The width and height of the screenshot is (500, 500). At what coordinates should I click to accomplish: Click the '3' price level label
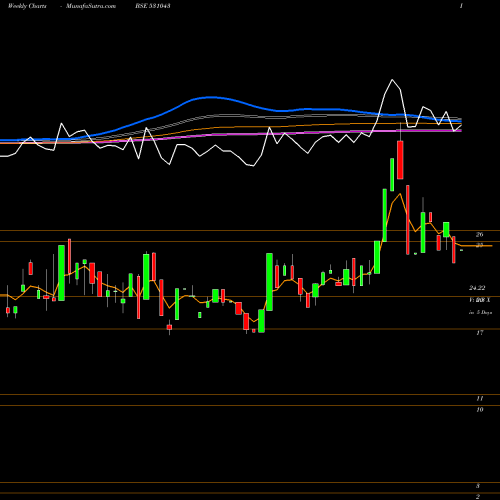[x=478, y=486]
